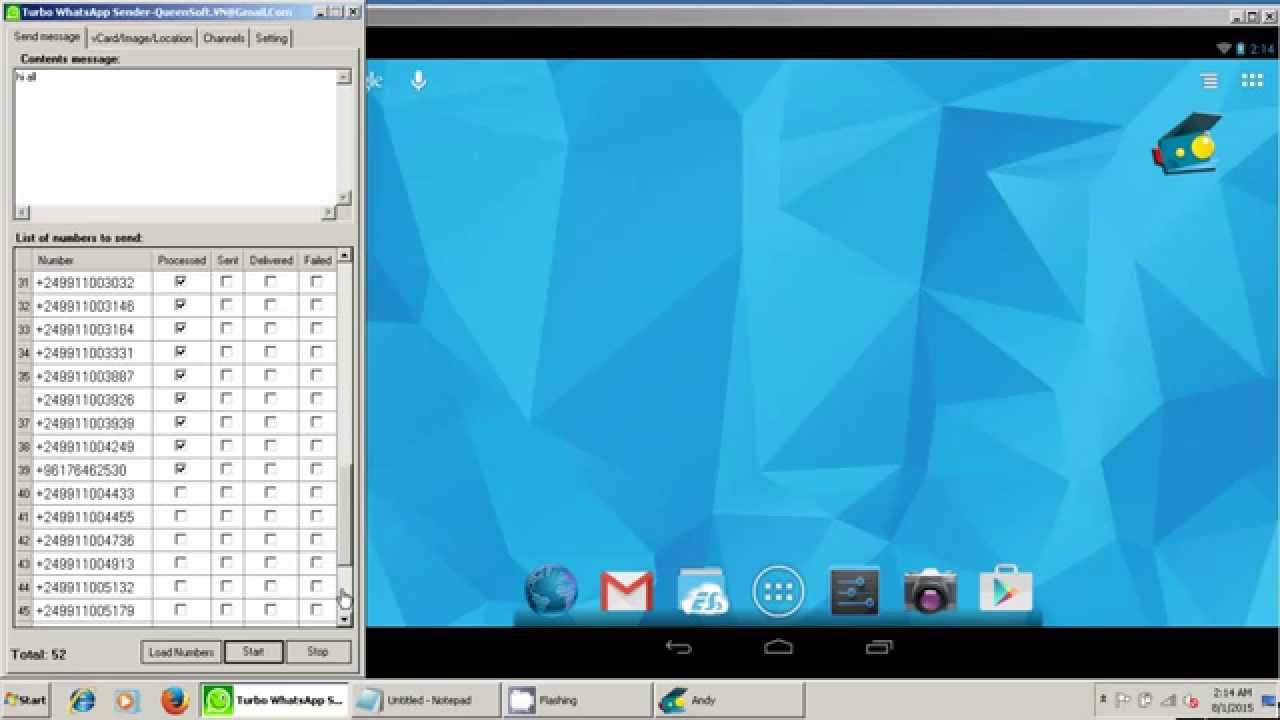Tap the Android Recent apps button
The height and width of the screenshot is (720, 1280).
coord(879,647)
